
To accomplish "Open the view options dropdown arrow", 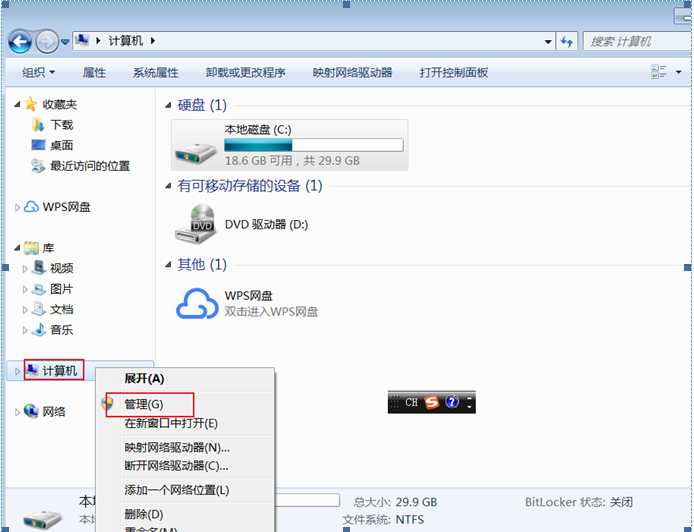I will 679,72.
